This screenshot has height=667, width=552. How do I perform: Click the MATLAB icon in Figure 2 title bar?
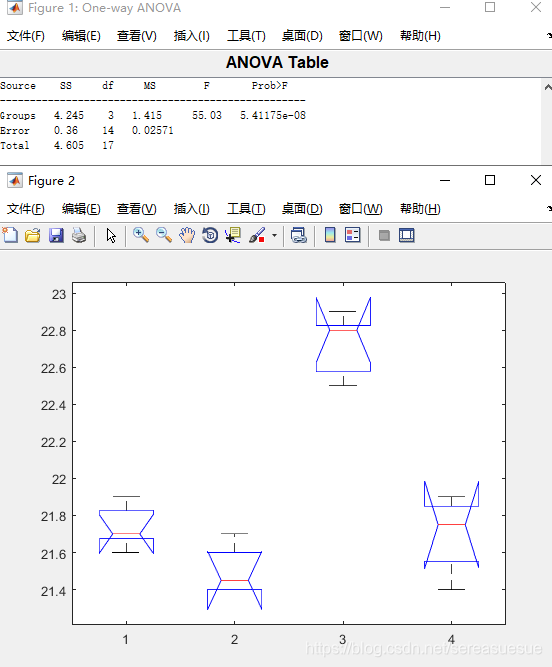tap(14, 180)
